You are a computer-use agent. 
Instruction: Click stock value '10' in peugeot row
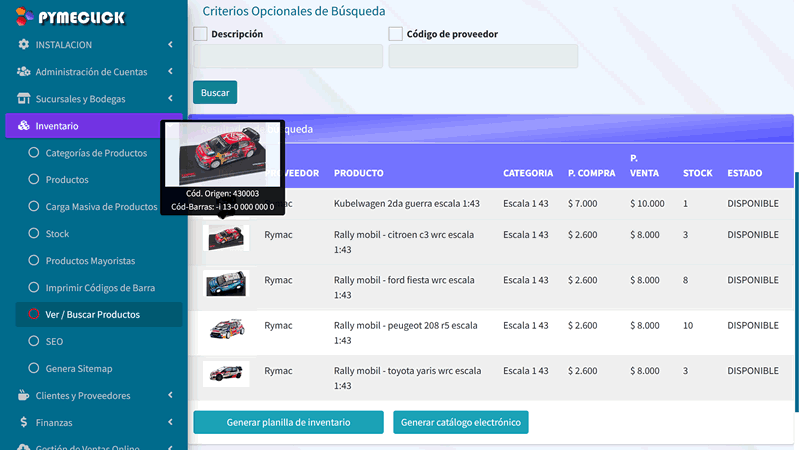pos(688,326)
